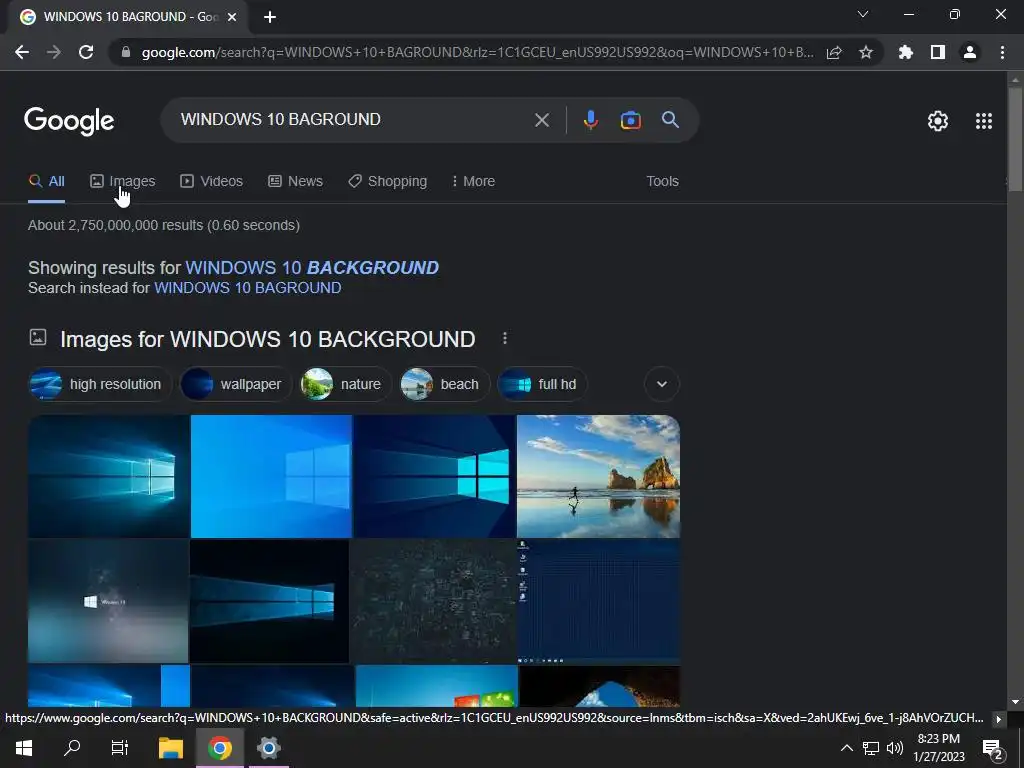Switch to the Videos tab

pos(212,182)
